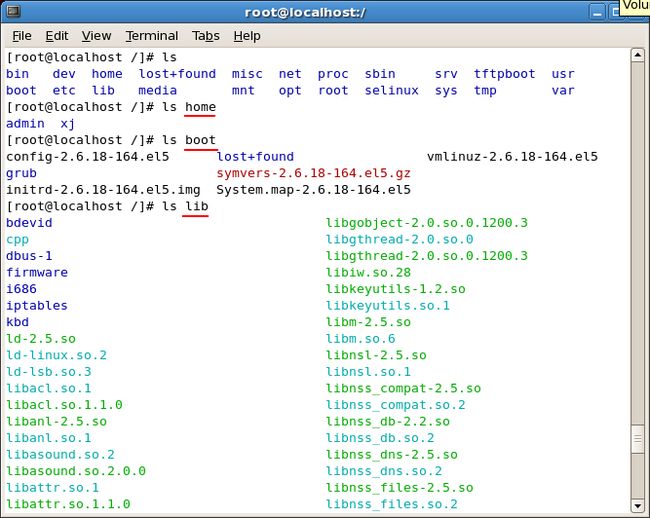This screenshot has width=650, height=518.
Task: Click the 'libnsl-2.5.so' file name
Action: 376,356
